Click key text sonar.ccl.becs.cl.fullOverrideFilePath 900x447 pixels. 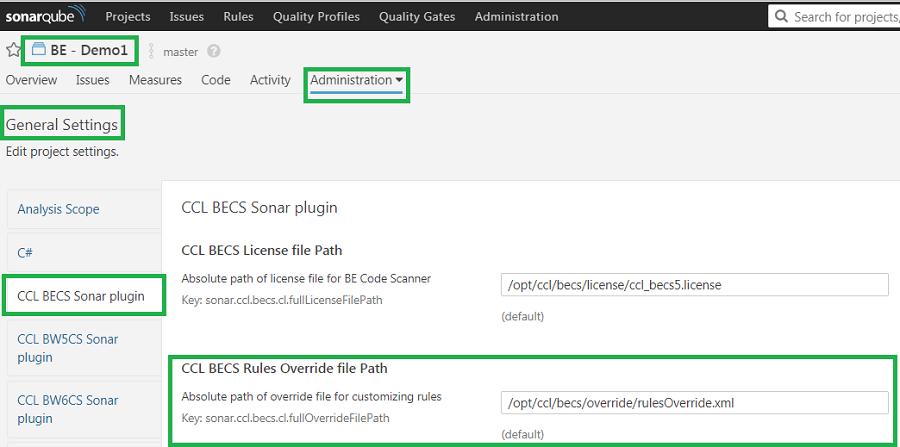tap(285, 418)
